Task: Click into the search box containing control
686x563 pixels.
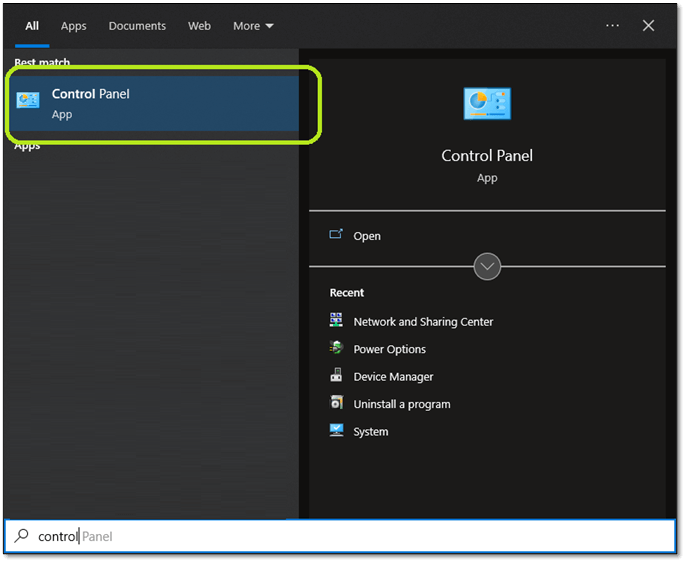Action: [340, 536]
